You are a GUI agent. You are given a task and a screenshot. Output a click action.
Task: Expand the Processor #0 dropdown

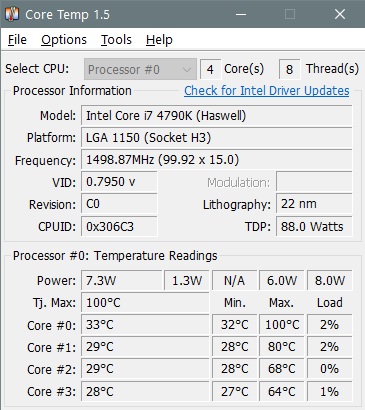[x=140, y=69]
